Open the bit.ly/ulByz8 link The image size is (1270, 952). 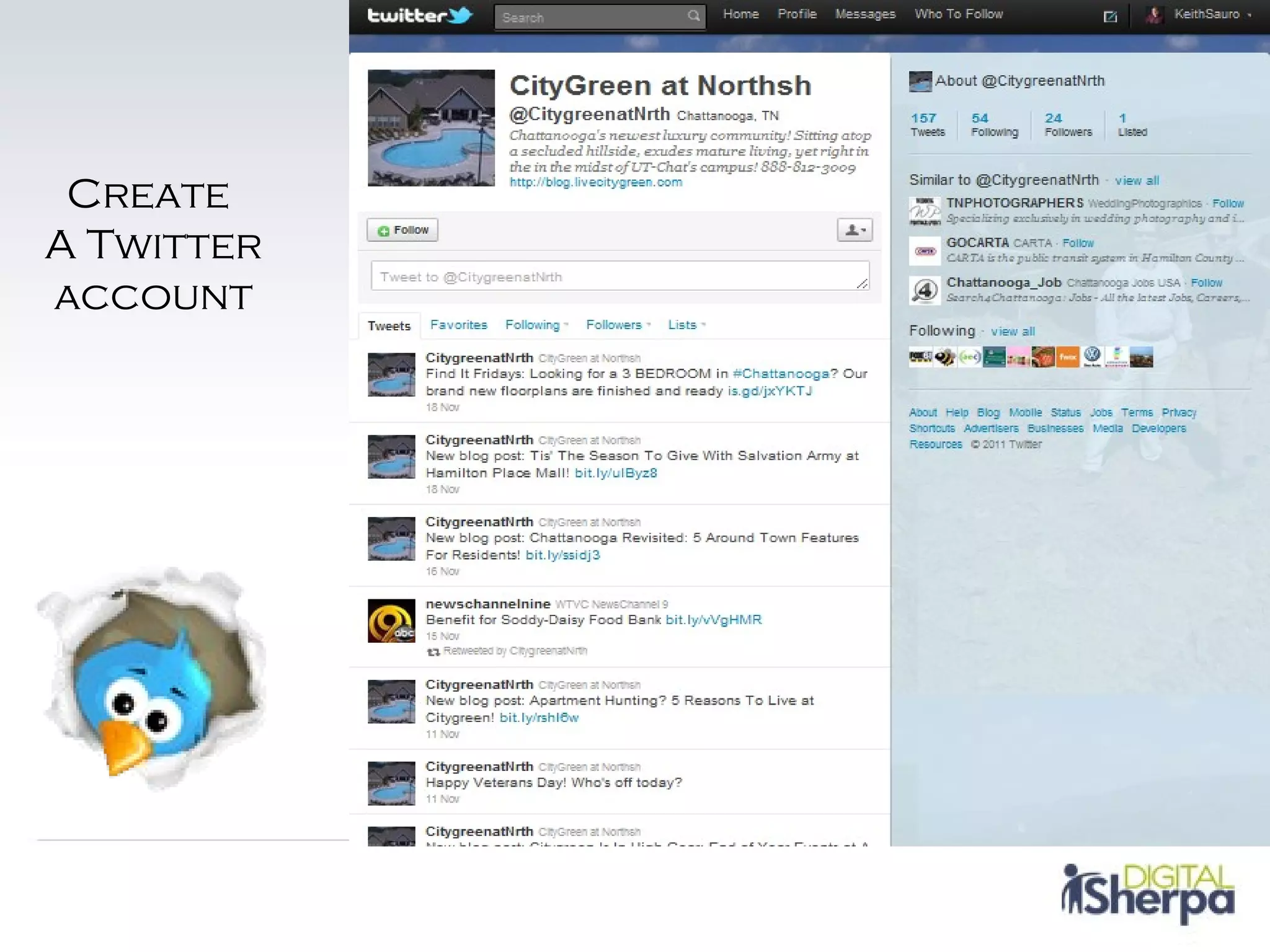pyautogui.click(x=616, y=473)
